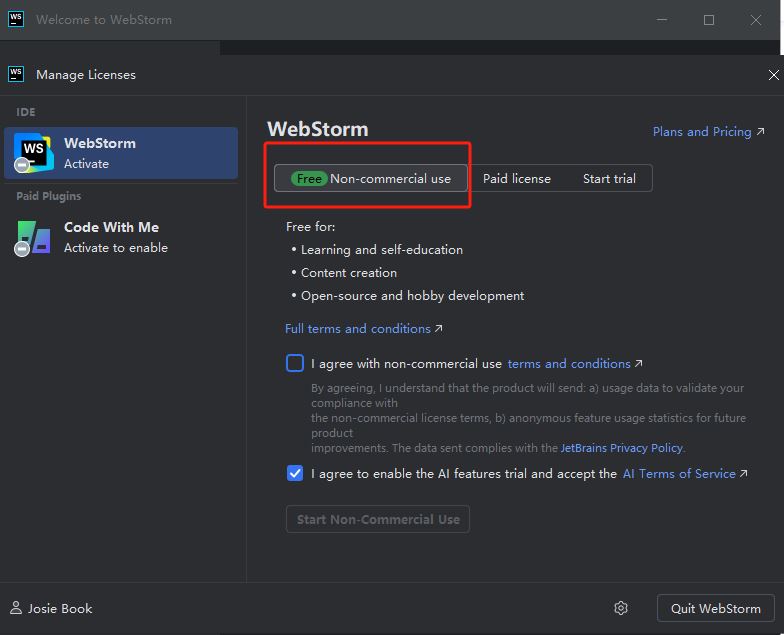This screenshot has height=635, width=784.
Task: Open settings via the gear icon
Action: pos(621,608)
